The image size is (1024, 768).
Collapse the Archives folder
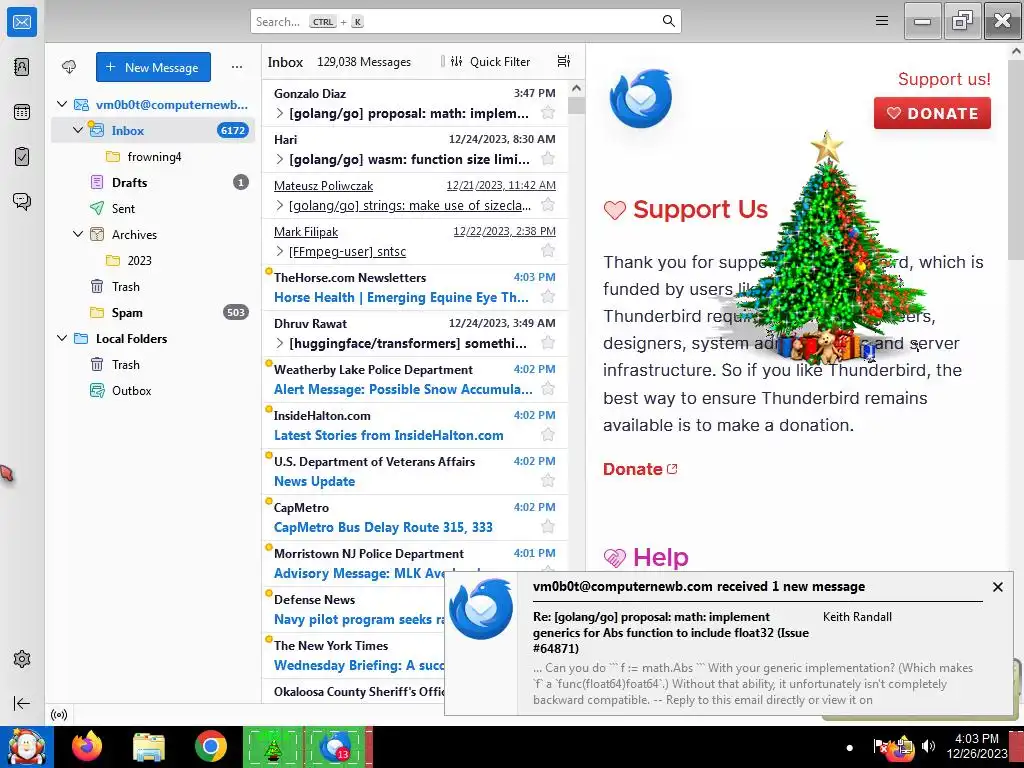[78, 234]
